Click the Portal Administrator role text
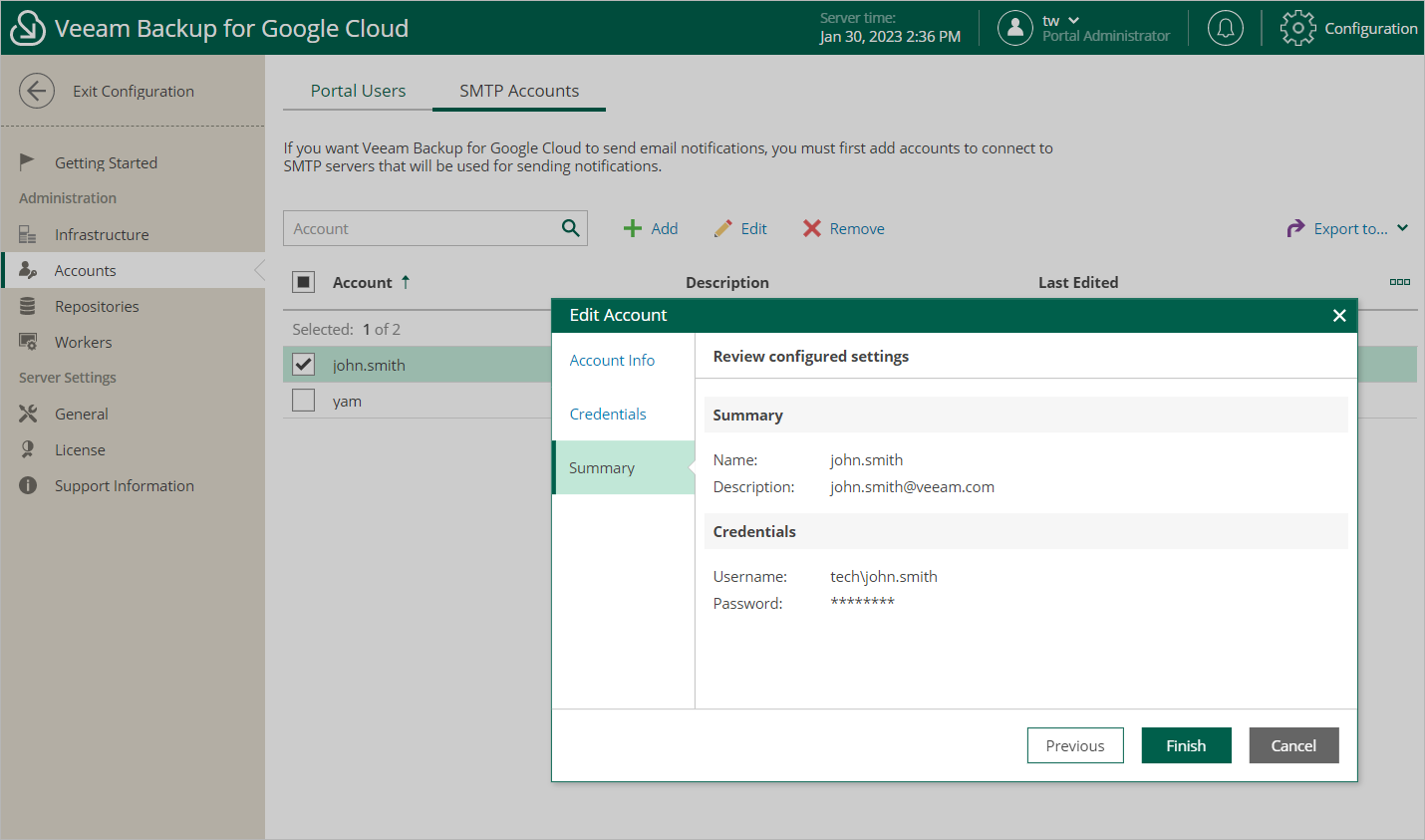Image resolution: width=1425 pixels, height=840 pixels. [1106, 36]
